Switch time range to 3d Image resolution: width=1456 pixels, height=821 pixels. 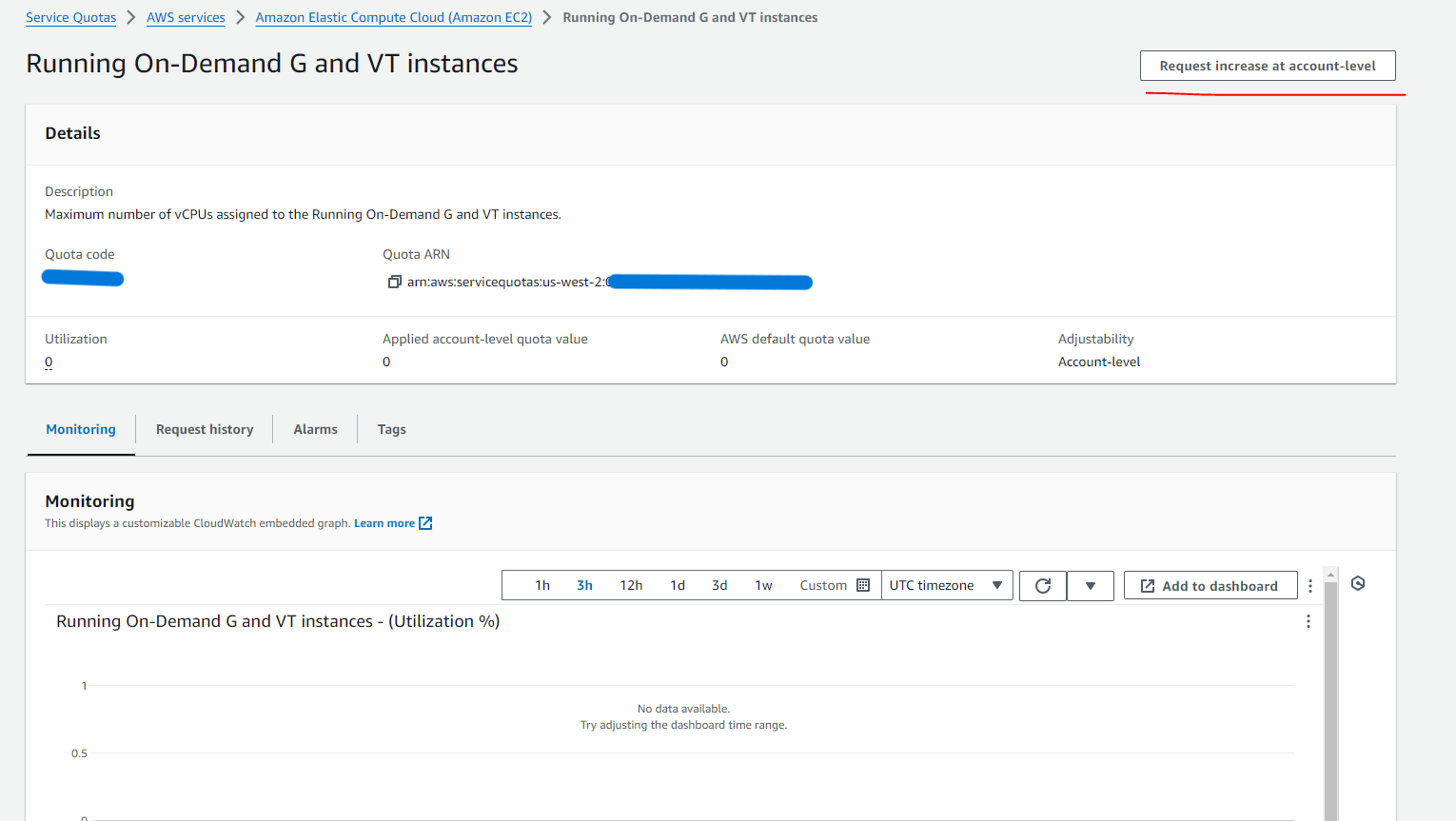[719, 585]
